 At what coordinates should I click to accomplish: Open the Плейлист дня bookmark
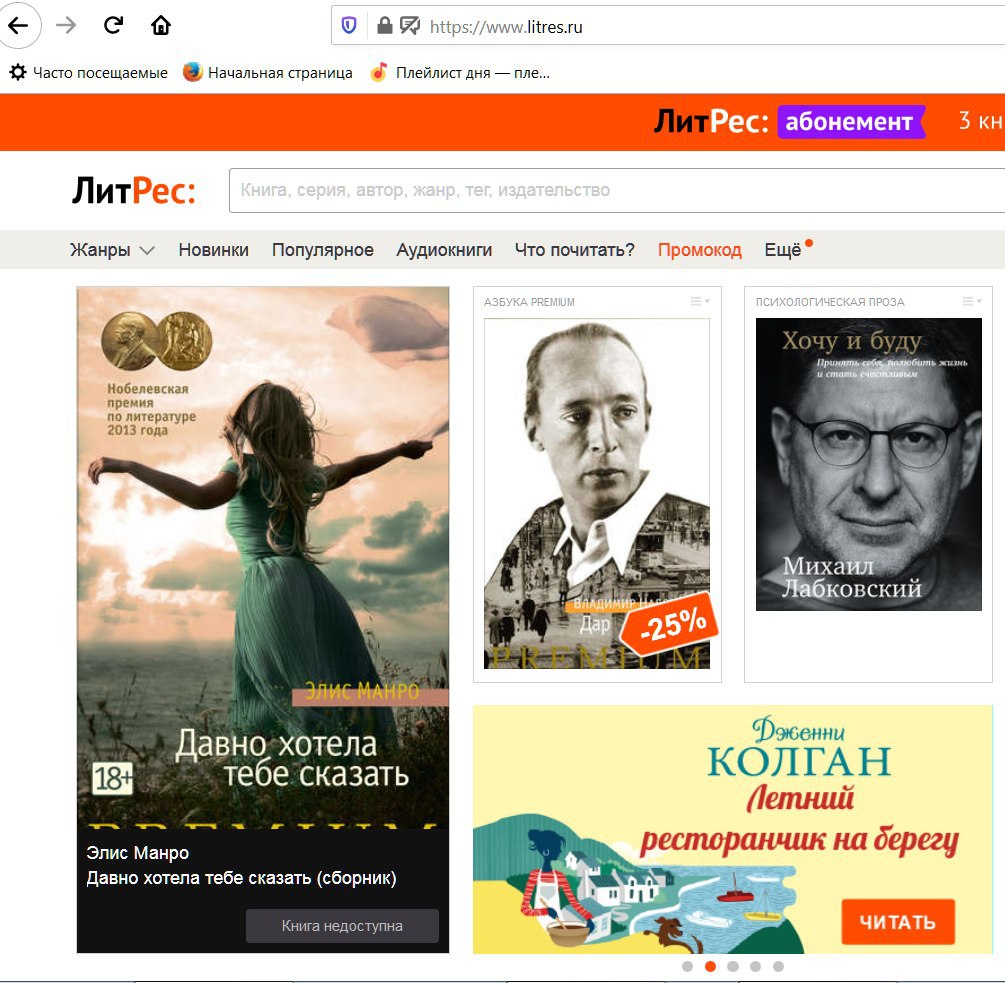tap(460, 72)
